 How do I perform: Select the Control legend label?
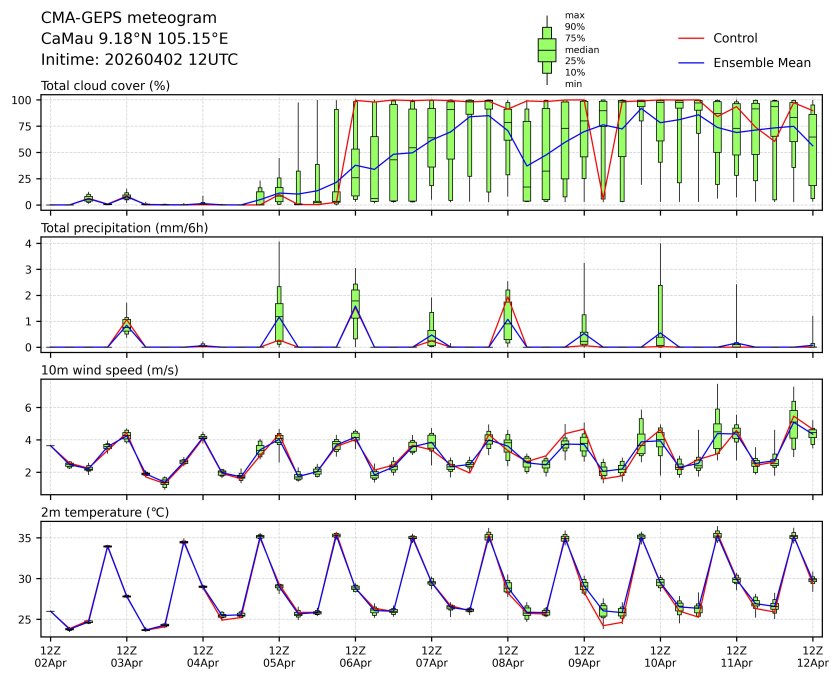click(735, 39)
